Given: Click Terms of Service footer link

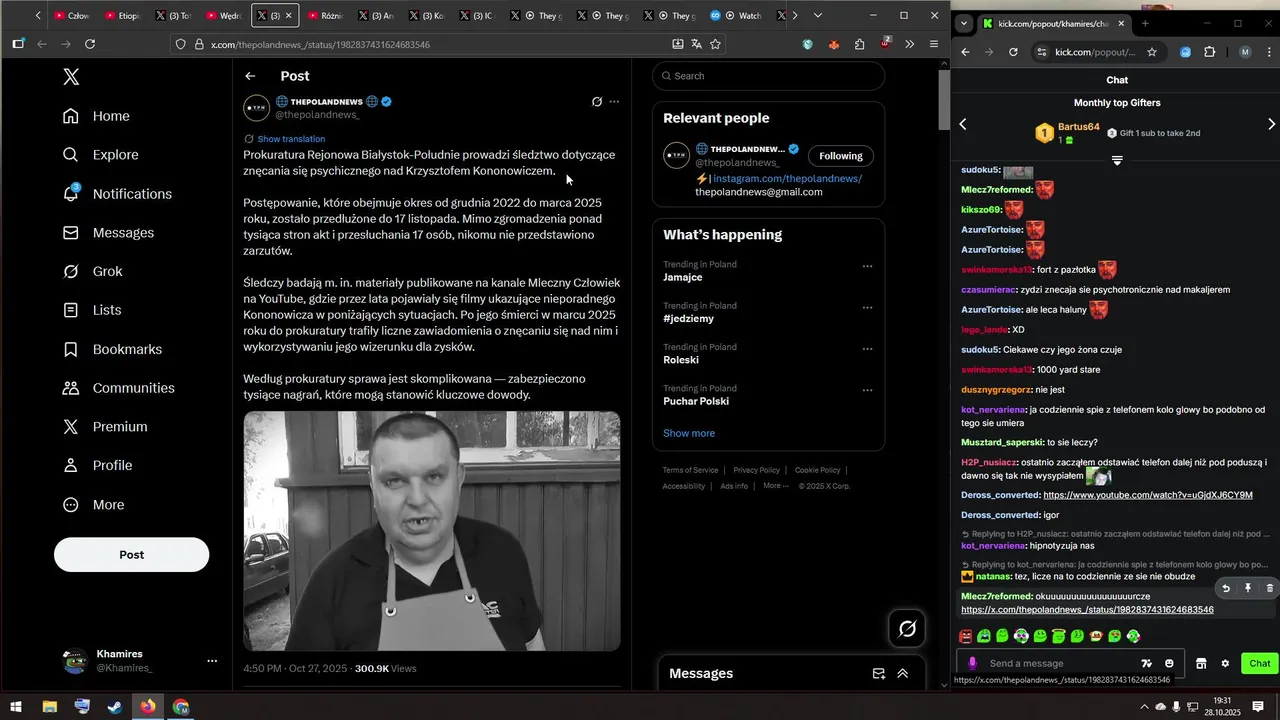Looking at the screenshot, I should click(x=690, y=470).
